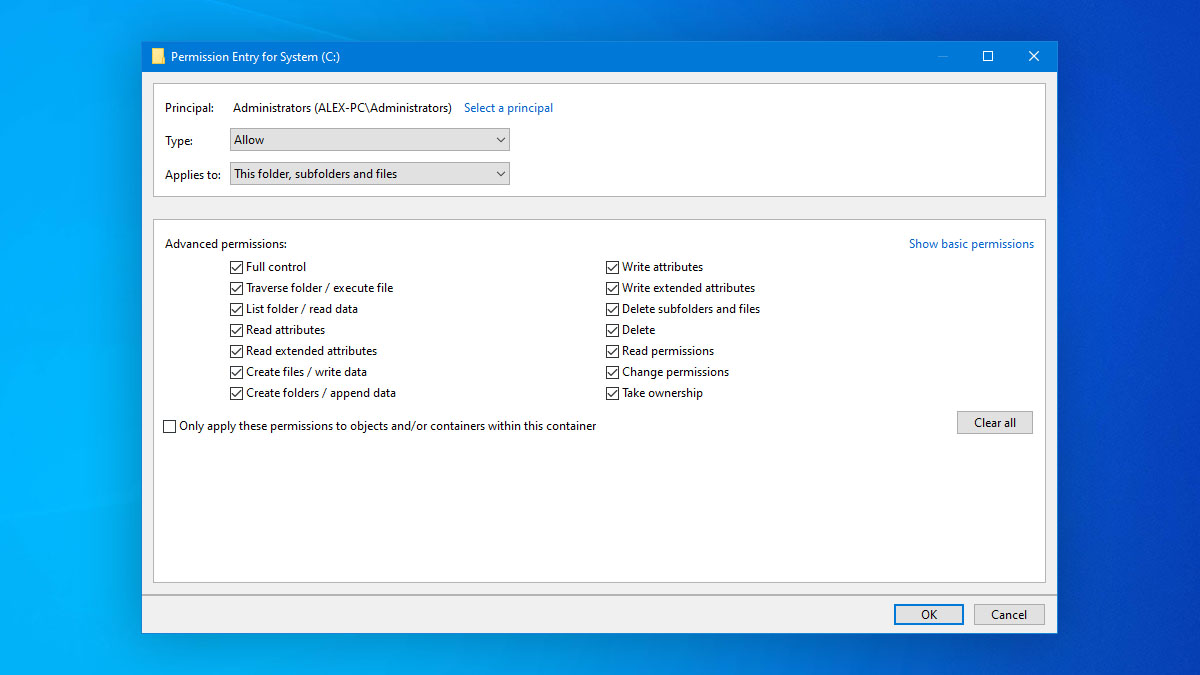The width and height of the screenshot is (1200, 675).
Task: Uncheck the Full control checkbox
Action: (x=237, y=267)
